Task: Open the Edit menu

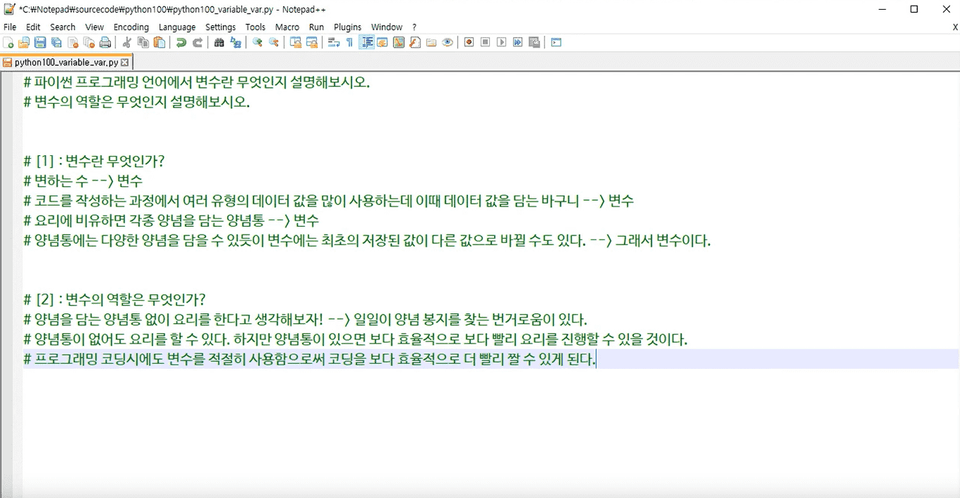Action: [33, 27]
